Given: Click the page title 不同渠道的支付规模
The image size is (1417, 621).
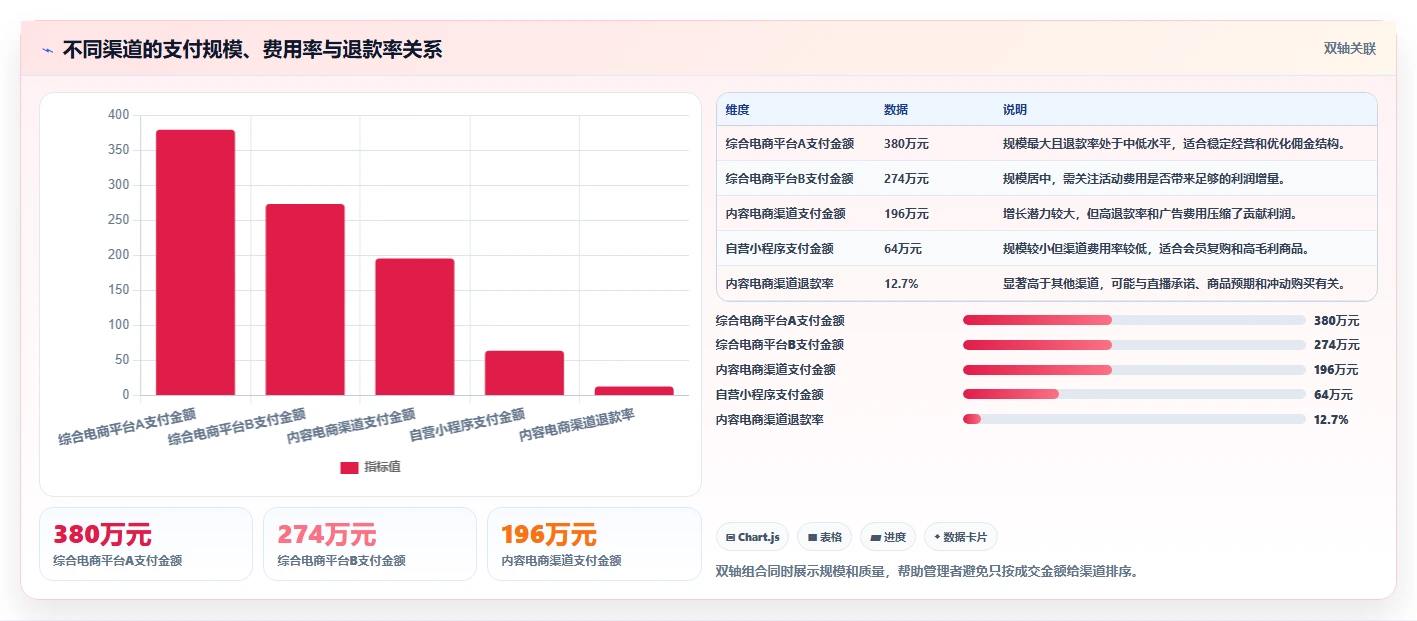Looking at the screenshot, I should (252, 50).
